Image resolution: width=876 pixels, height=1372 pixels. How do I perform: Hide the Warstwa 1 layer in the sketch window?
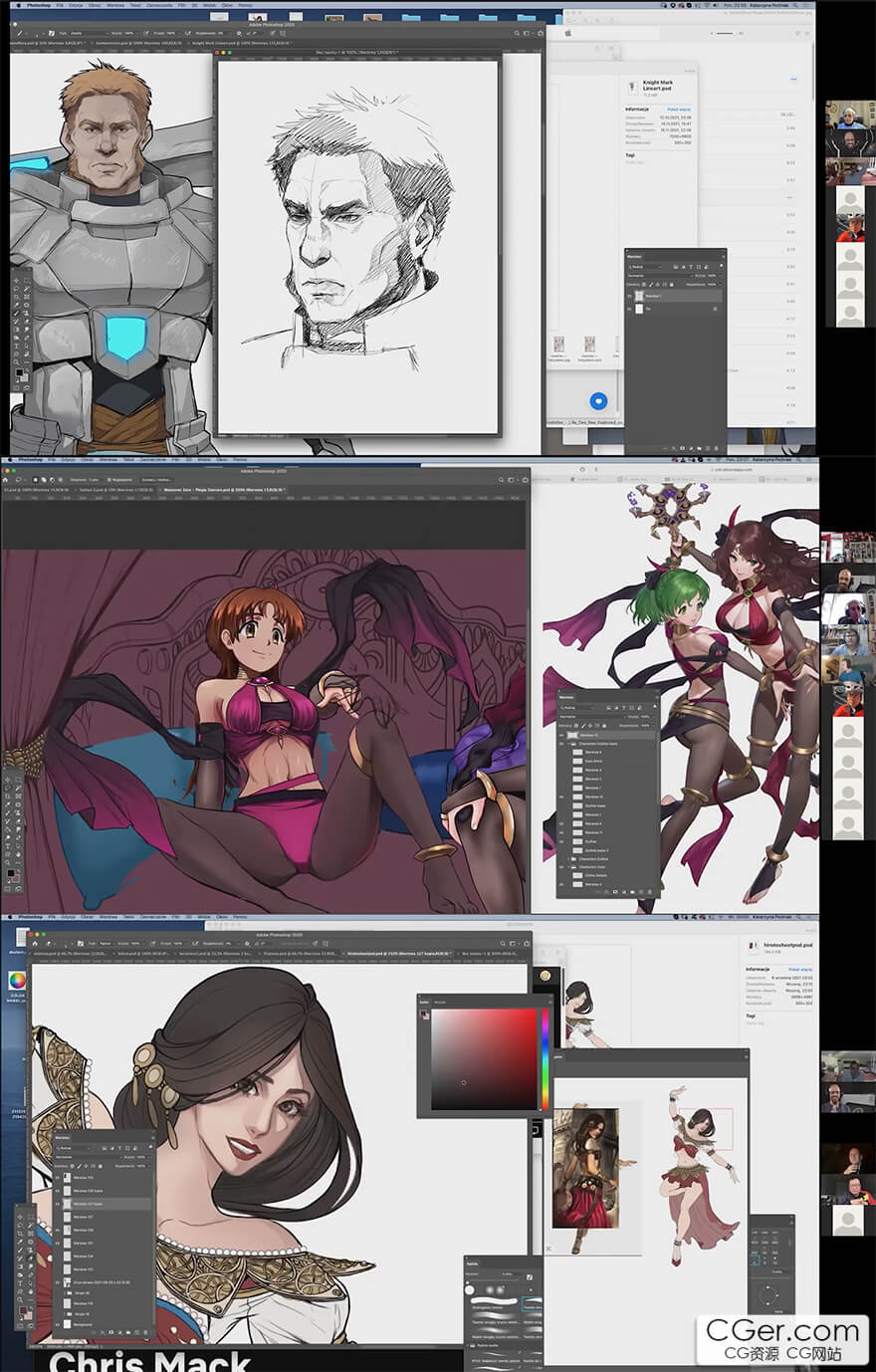(x=629, y=296)
